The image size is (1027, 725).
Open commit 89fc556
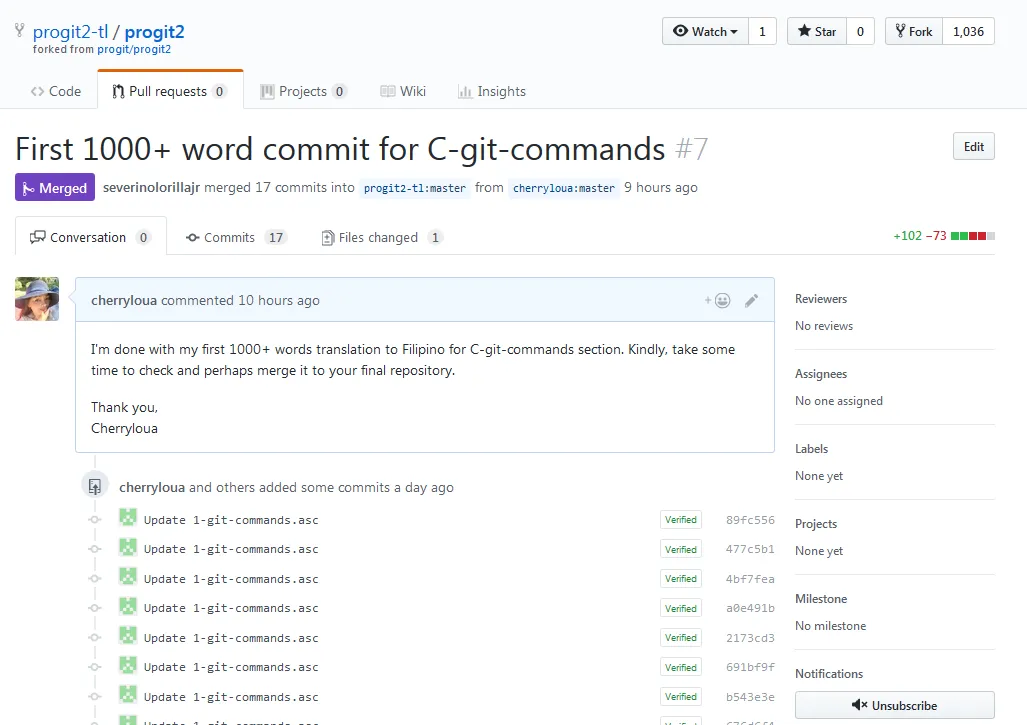pyautogui.click(x=750, y=520)
